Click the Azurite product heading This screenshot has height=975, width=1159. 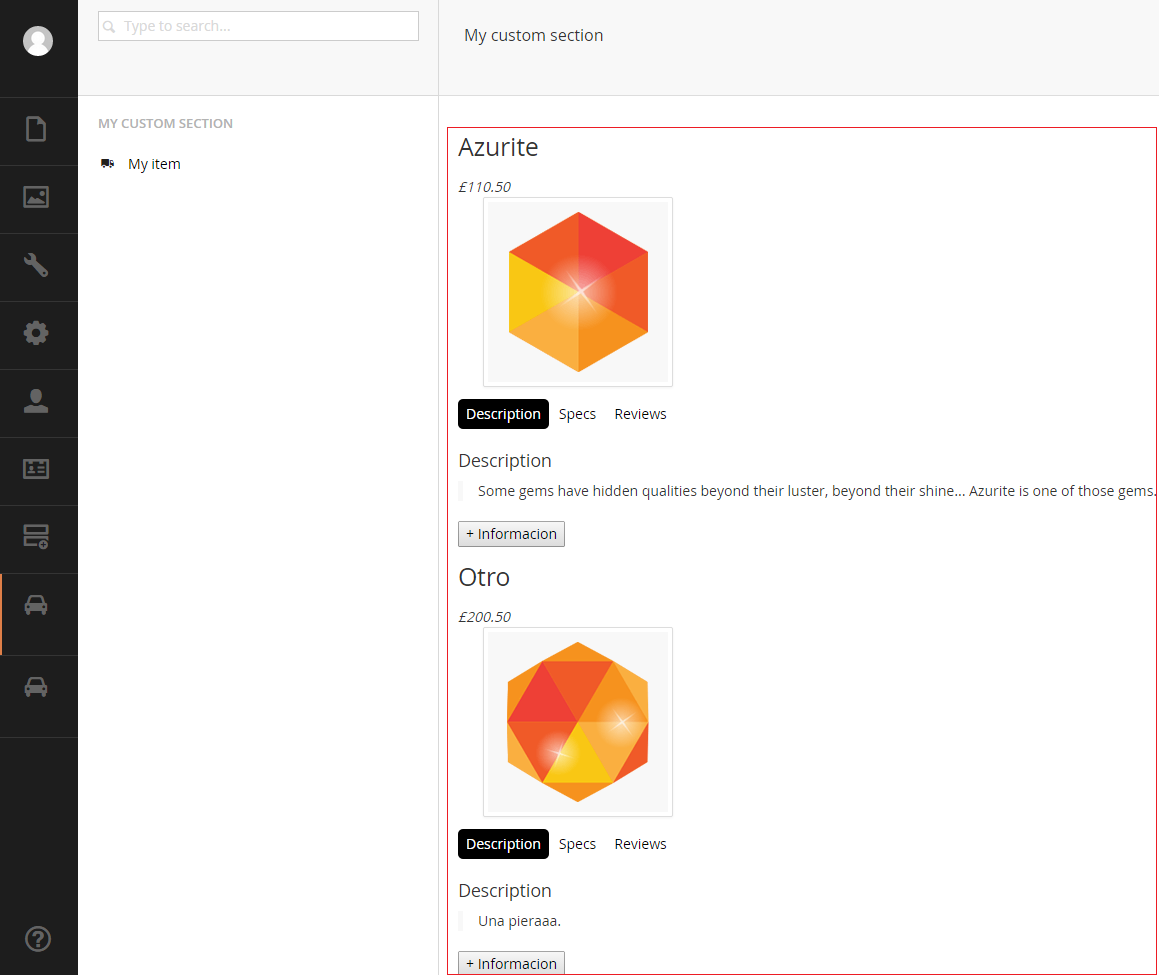(x=498, y=147)
